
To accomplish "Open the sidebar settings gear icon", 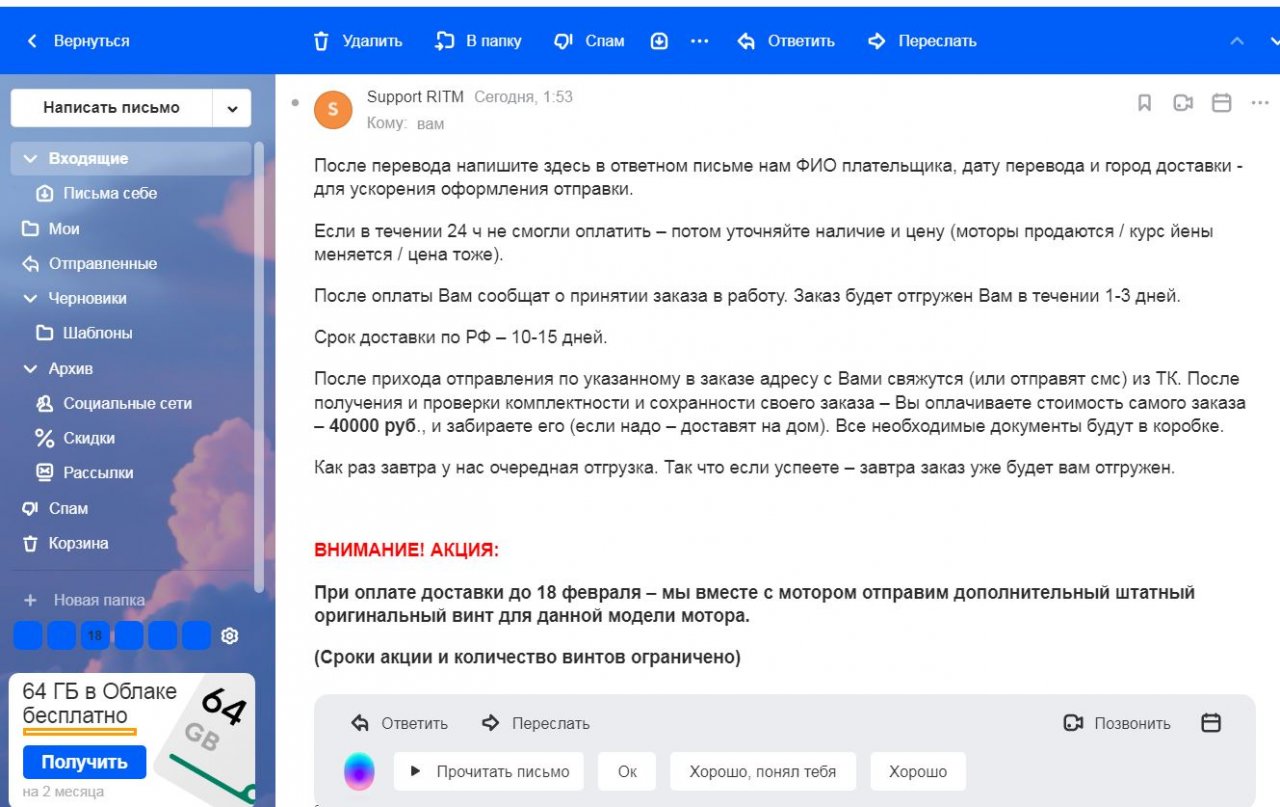I will [229, 636].
